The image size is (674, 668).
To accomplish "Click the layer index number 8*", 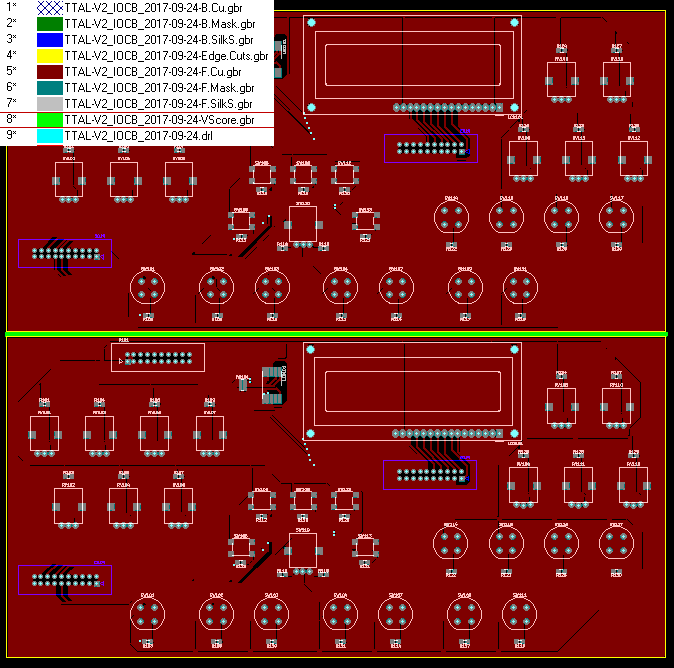I will 11,119.
